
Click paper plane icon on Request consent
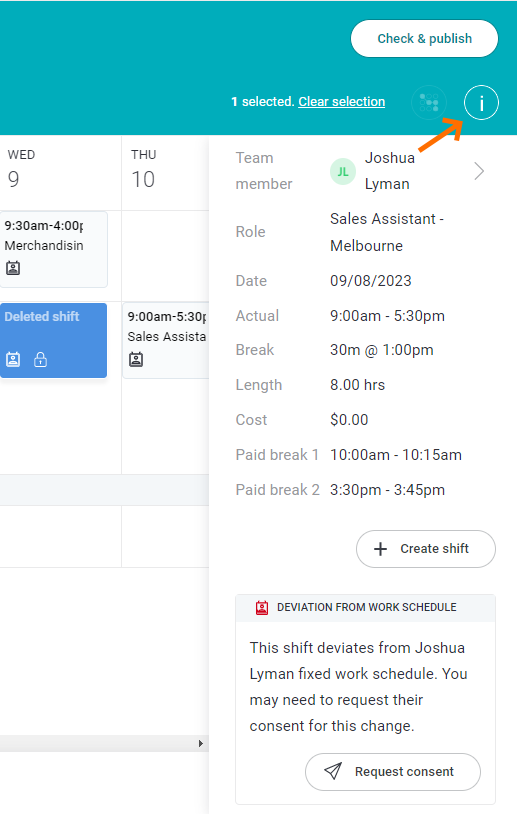tap(333, 771)
